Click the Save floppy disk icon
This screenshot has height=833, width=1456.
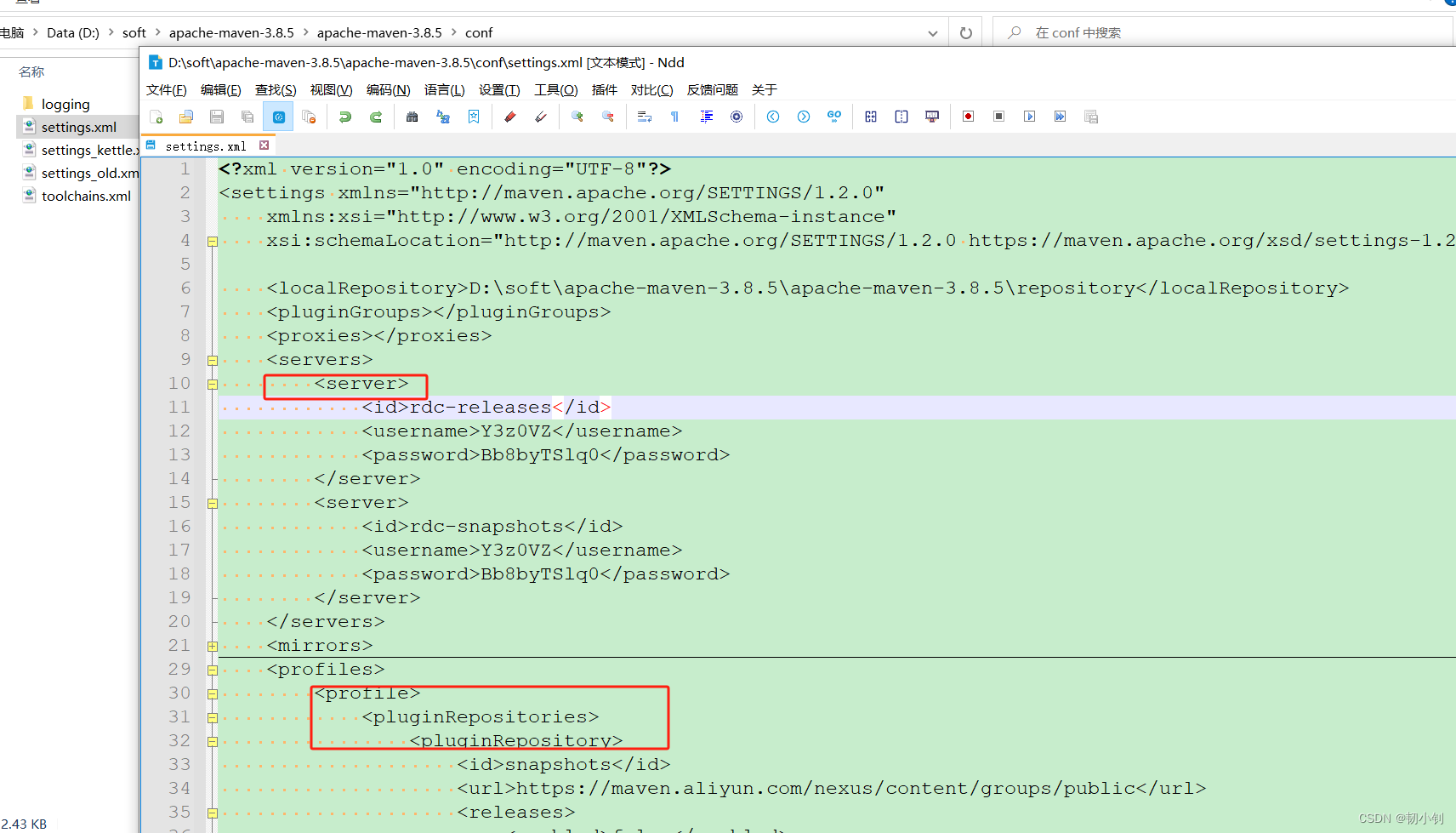pyautogui.click(x=217, y=117)
